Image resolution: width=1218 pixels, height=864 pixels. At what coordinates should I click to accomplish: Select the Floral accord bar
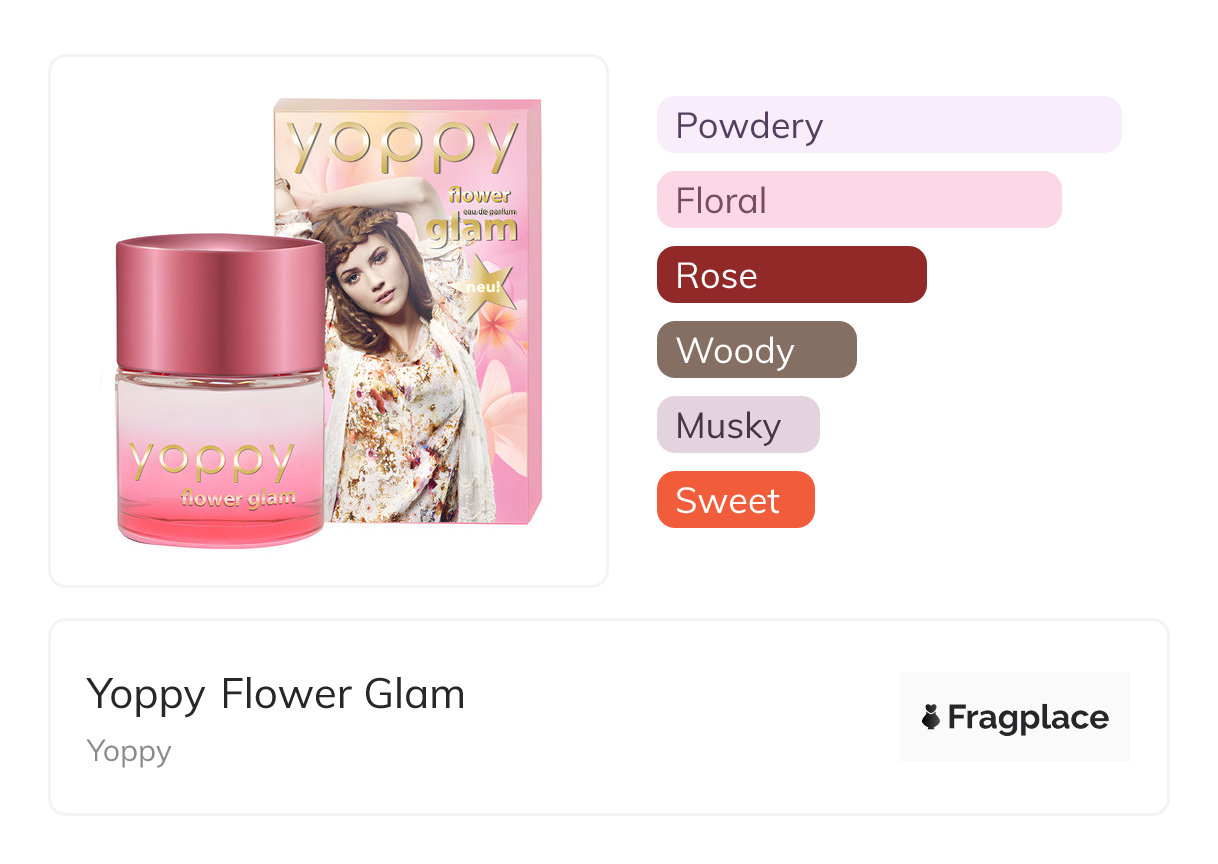[x=858, y=200]
